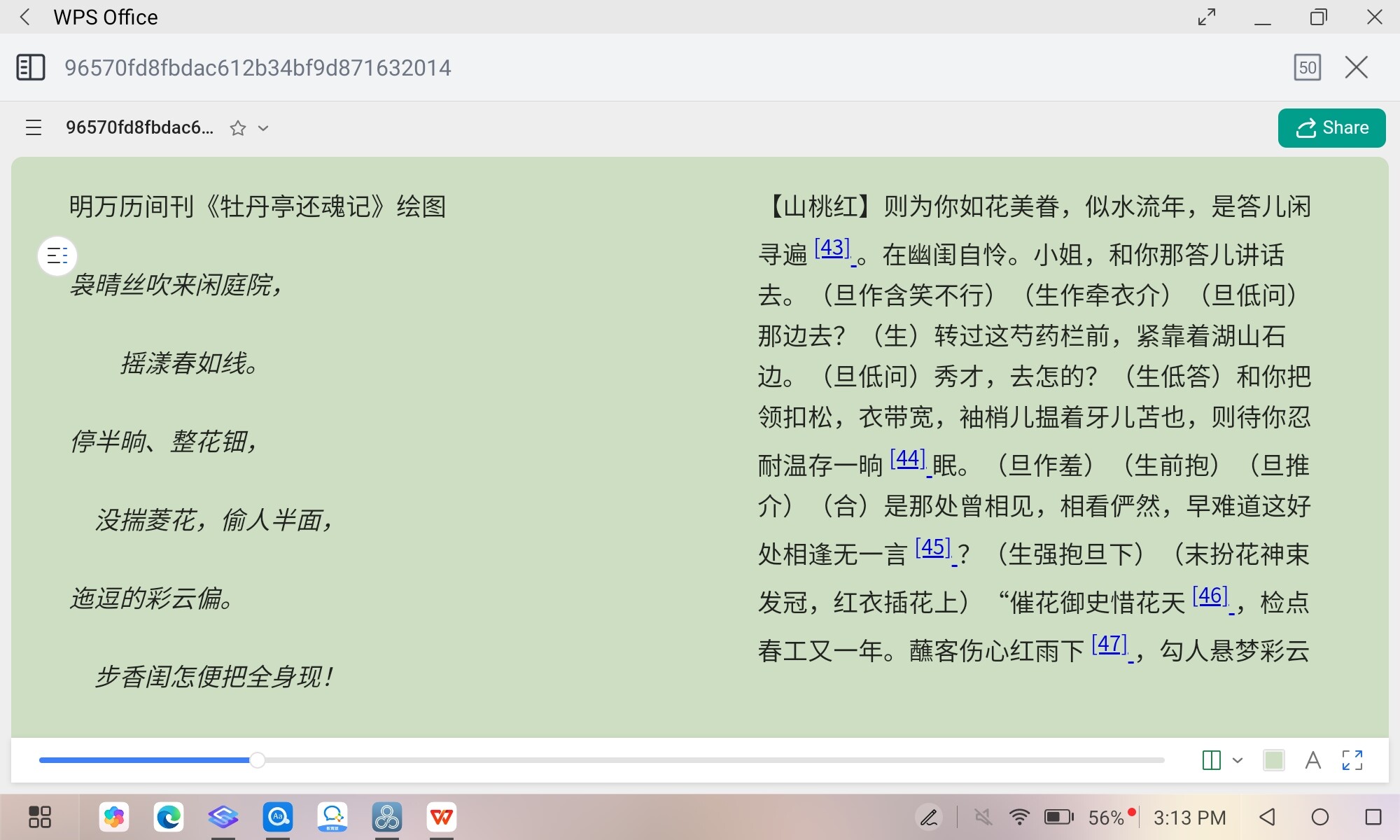
Task: Open Microsoft Edge from the taskbar
Action: click(x=169, y=817)
